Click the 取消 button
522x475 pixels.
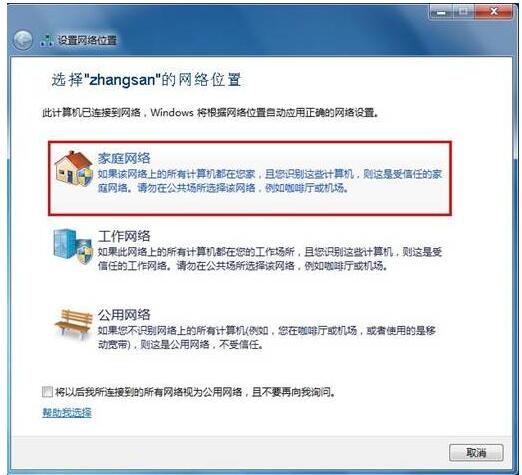476,453
